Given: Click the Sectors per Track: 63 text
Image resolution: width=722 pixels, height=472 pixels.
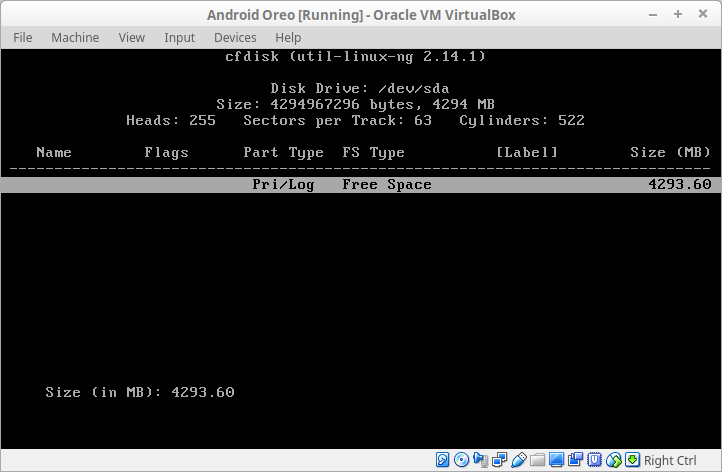Looking at the screenshot, I should click(x=338, y=121).
